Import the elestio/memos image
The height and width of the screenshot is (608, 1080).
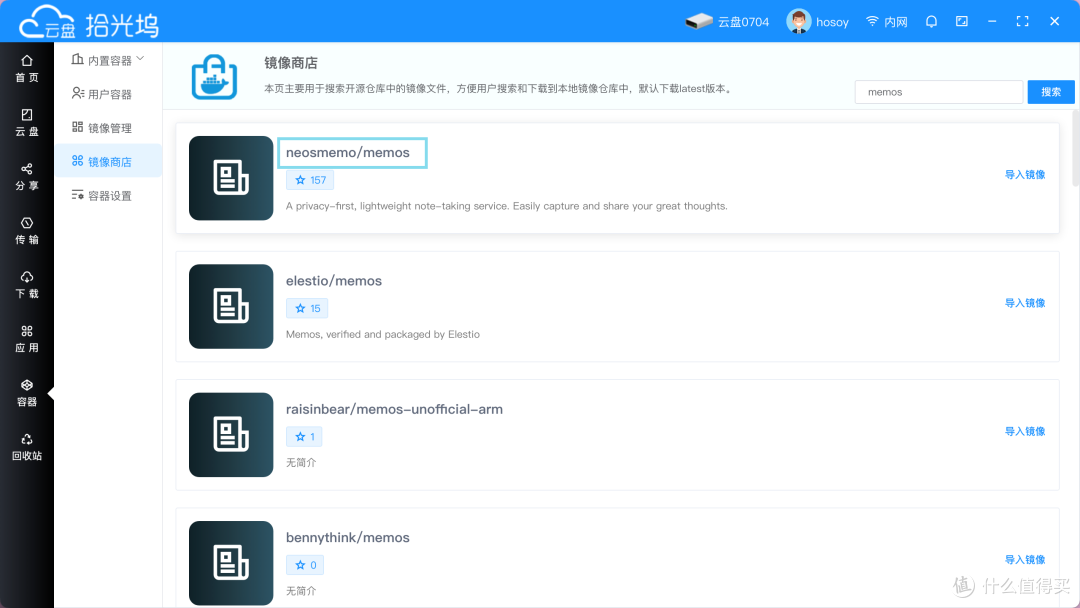(1024, 303)
